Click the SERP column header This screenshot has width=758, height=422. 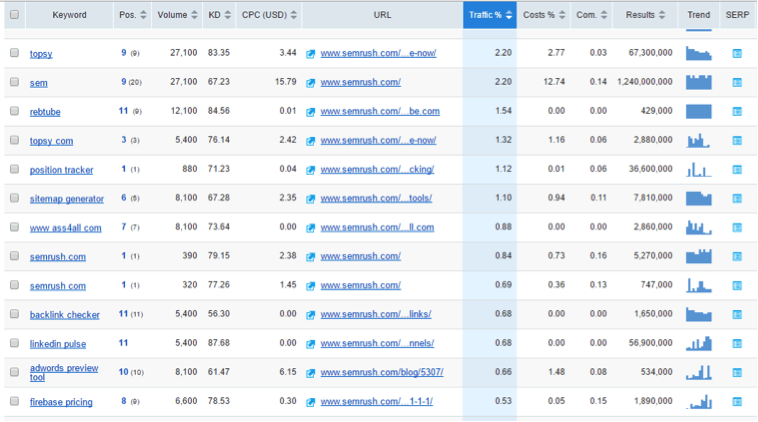point(737,15)
